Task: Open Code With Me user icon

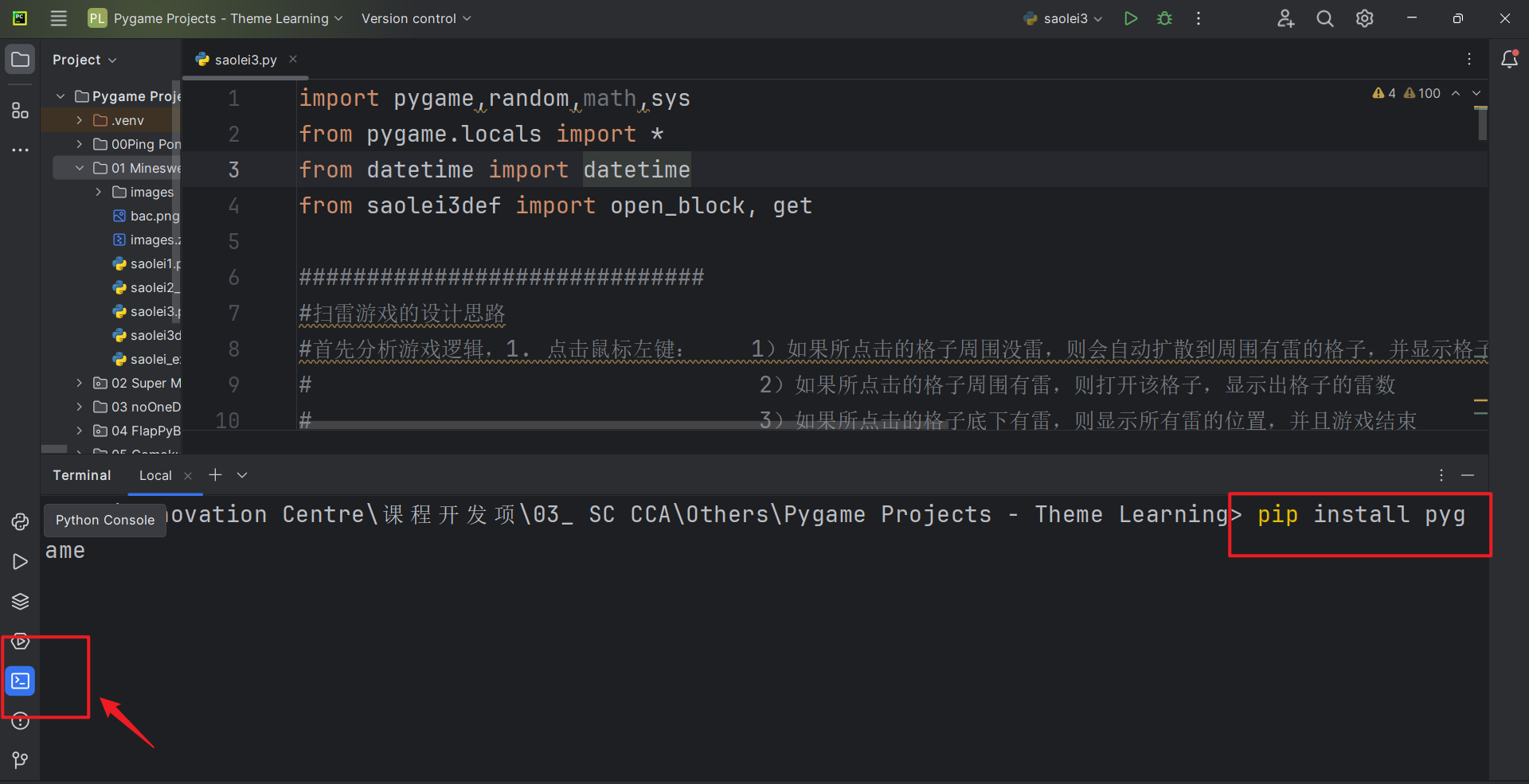Action: 1285,18
